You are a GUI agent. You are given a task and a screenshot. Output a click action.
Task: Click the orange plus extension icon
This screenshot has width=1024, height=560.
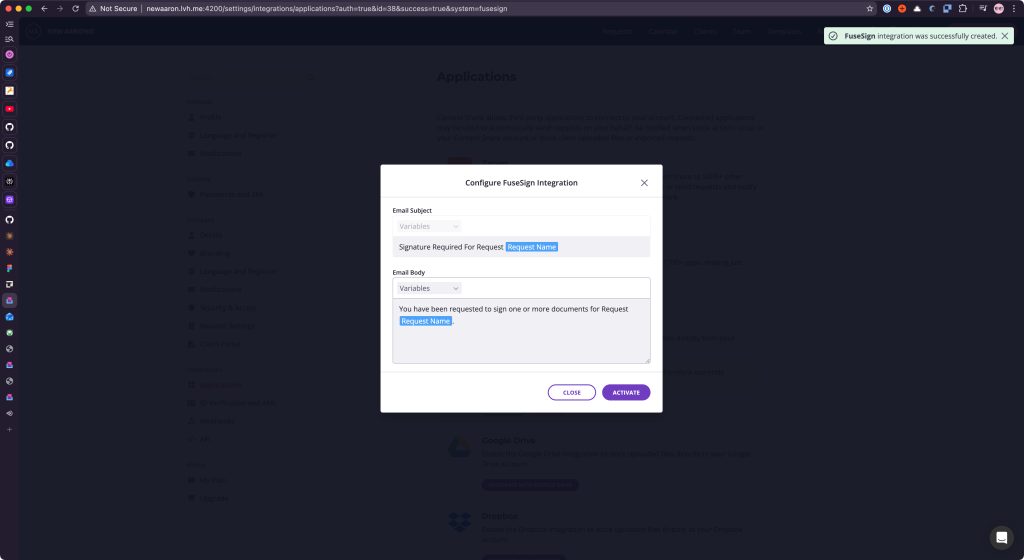[x=902, y=8]
